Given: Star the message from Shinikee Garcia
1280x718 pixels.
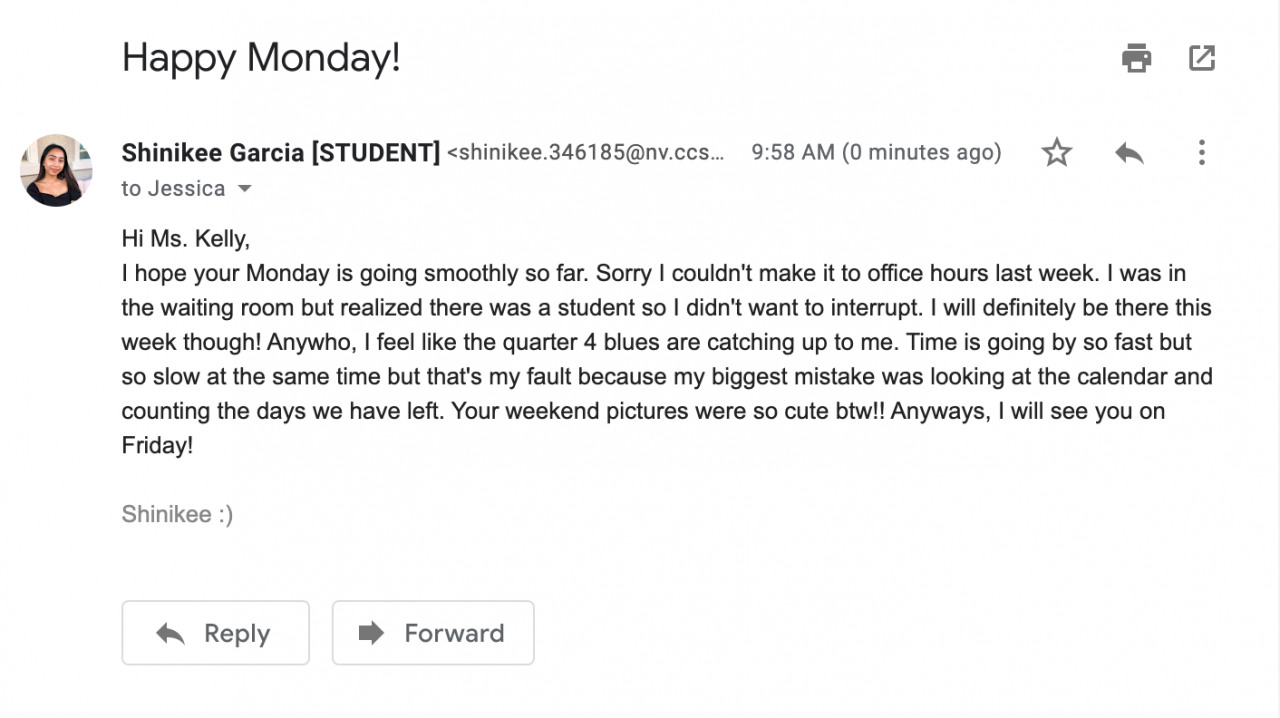Looking at the screenshot, I should pyautogui.click(x=1056, y=153).
